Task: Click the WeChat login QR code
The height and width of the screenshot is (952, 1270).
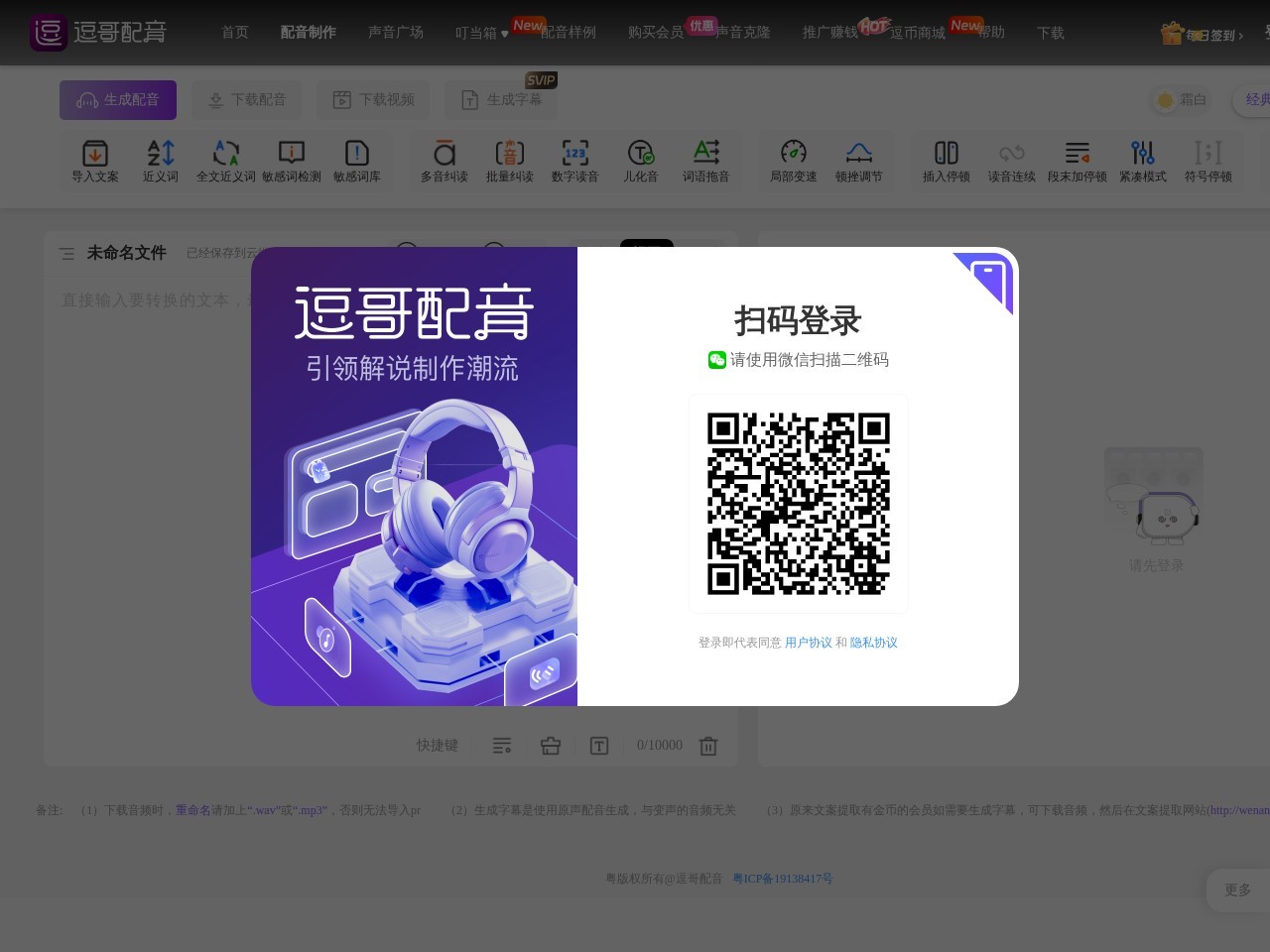Action: [798, 503]
